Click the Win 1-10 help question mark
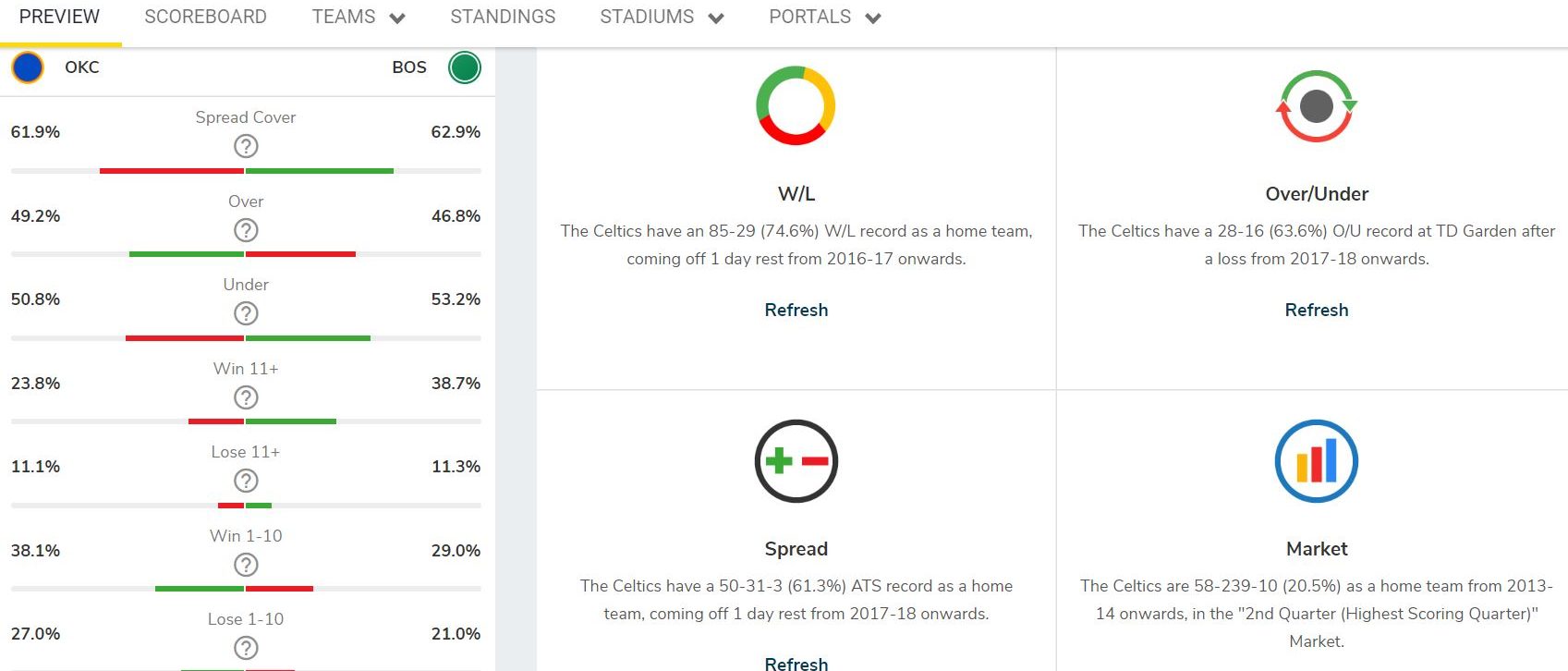1568x671 pixels. (x=246, y=565)
